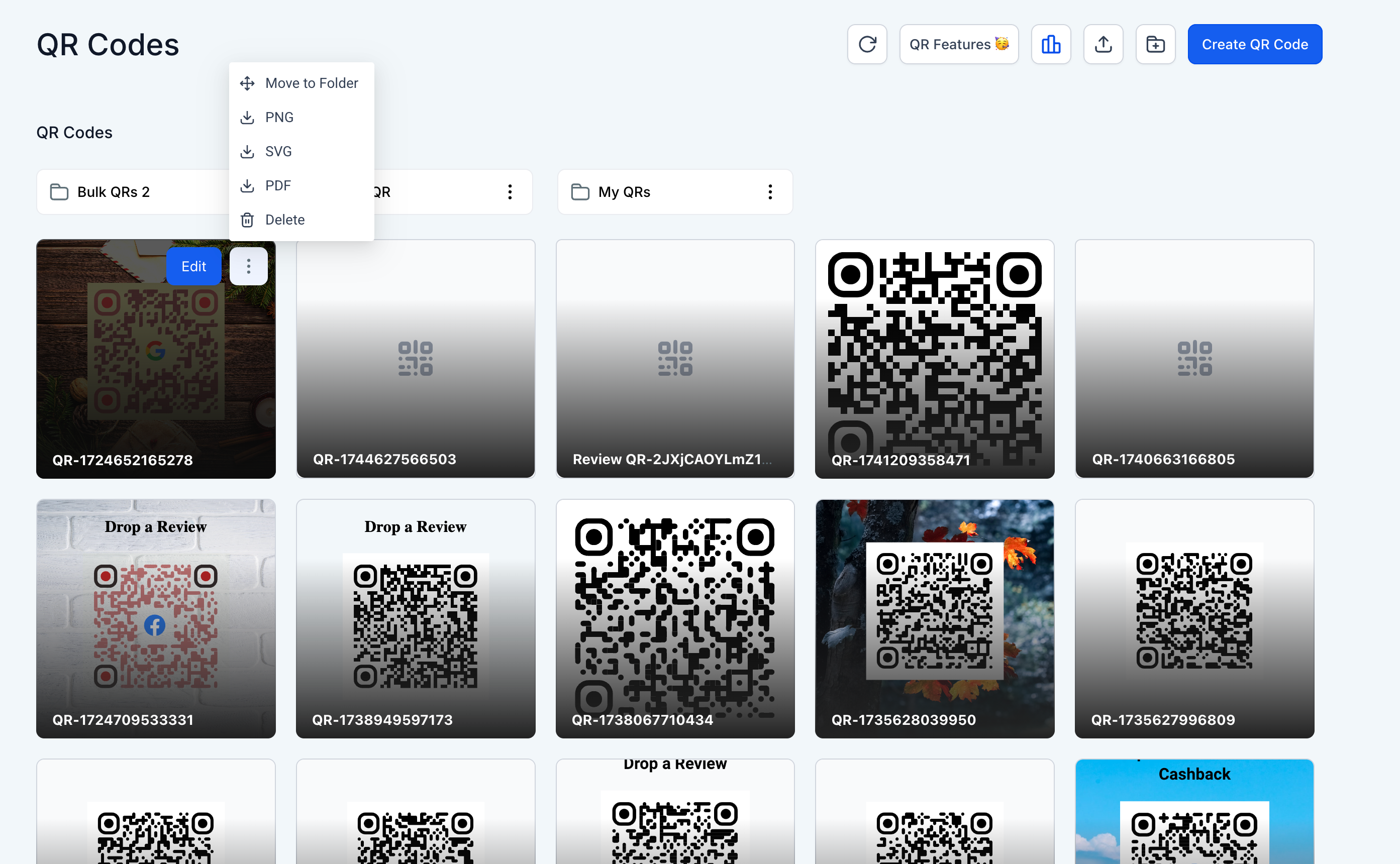Click the upload icon button
This screenshot has height=864, width=1400.
click(x=1103, y=44)
